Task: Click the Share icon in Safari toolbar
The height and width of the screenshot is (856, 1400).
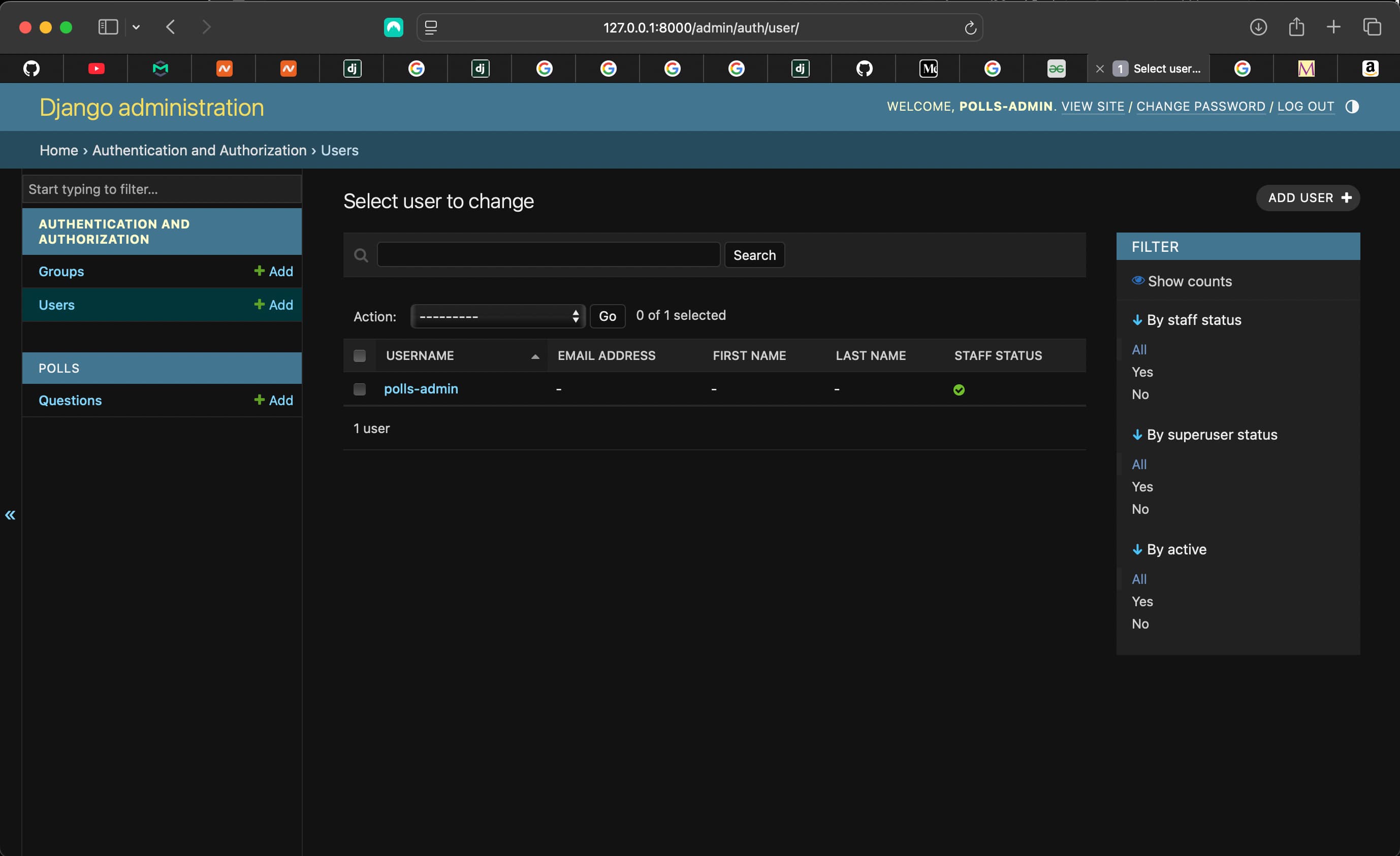Action: coord(1296,27)
